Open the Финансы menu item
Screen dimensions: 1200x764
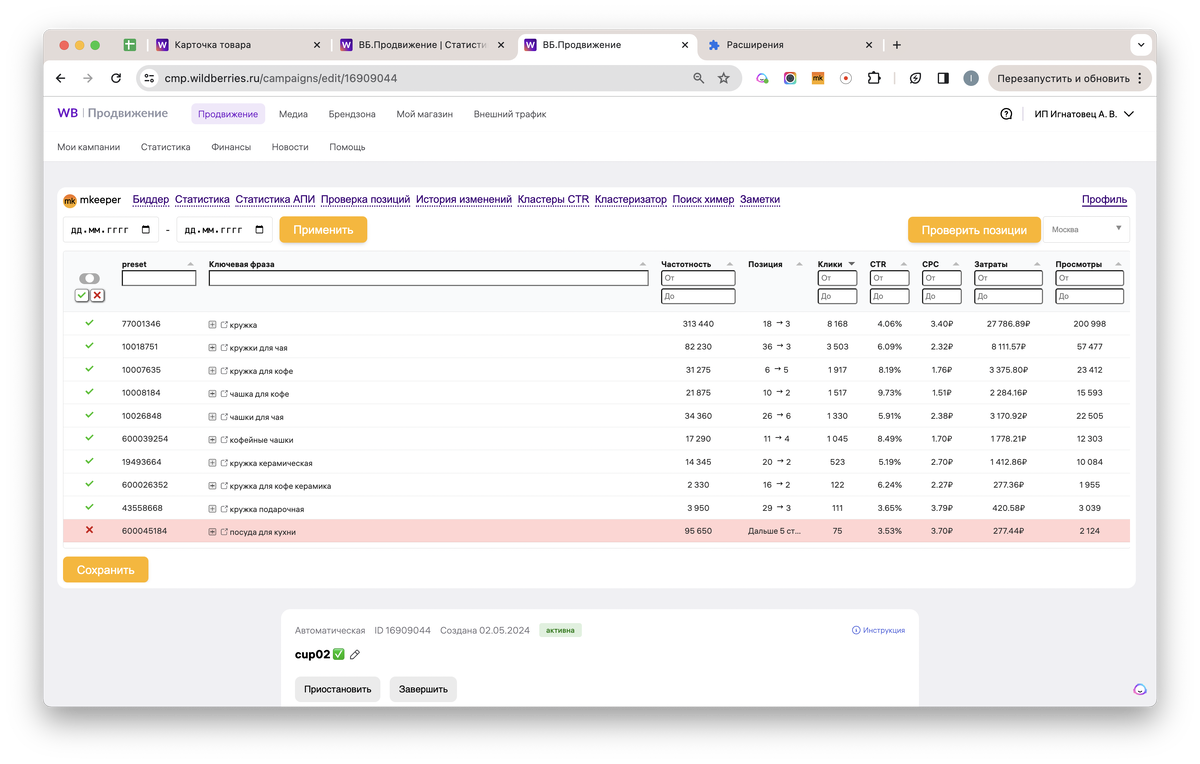[x=231, y=147]
